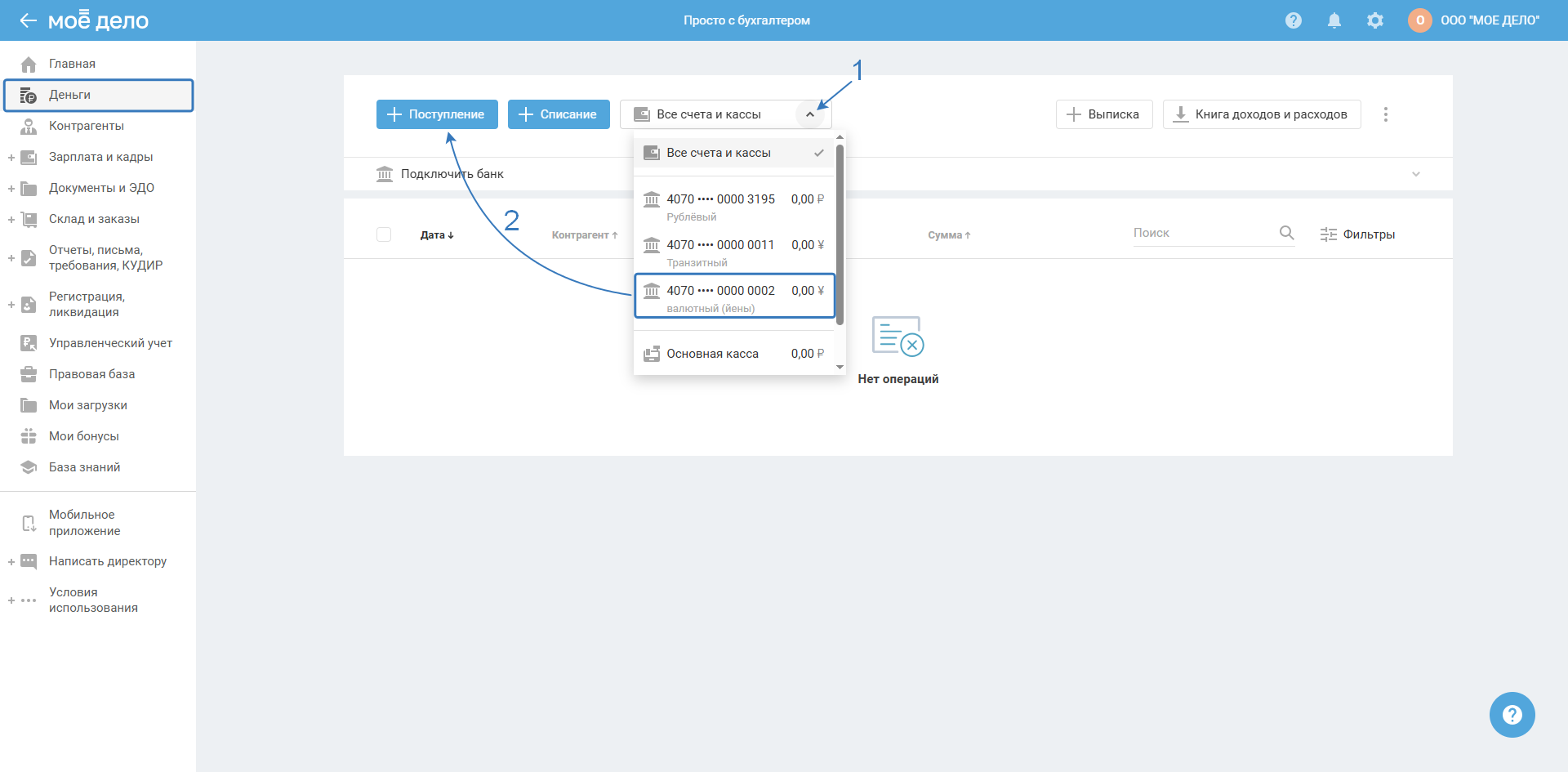The height and width of the screenshot is (772, 1568).
Task: Expand the Регистрация, ликвидация submenu
Action: click(11, 305)
